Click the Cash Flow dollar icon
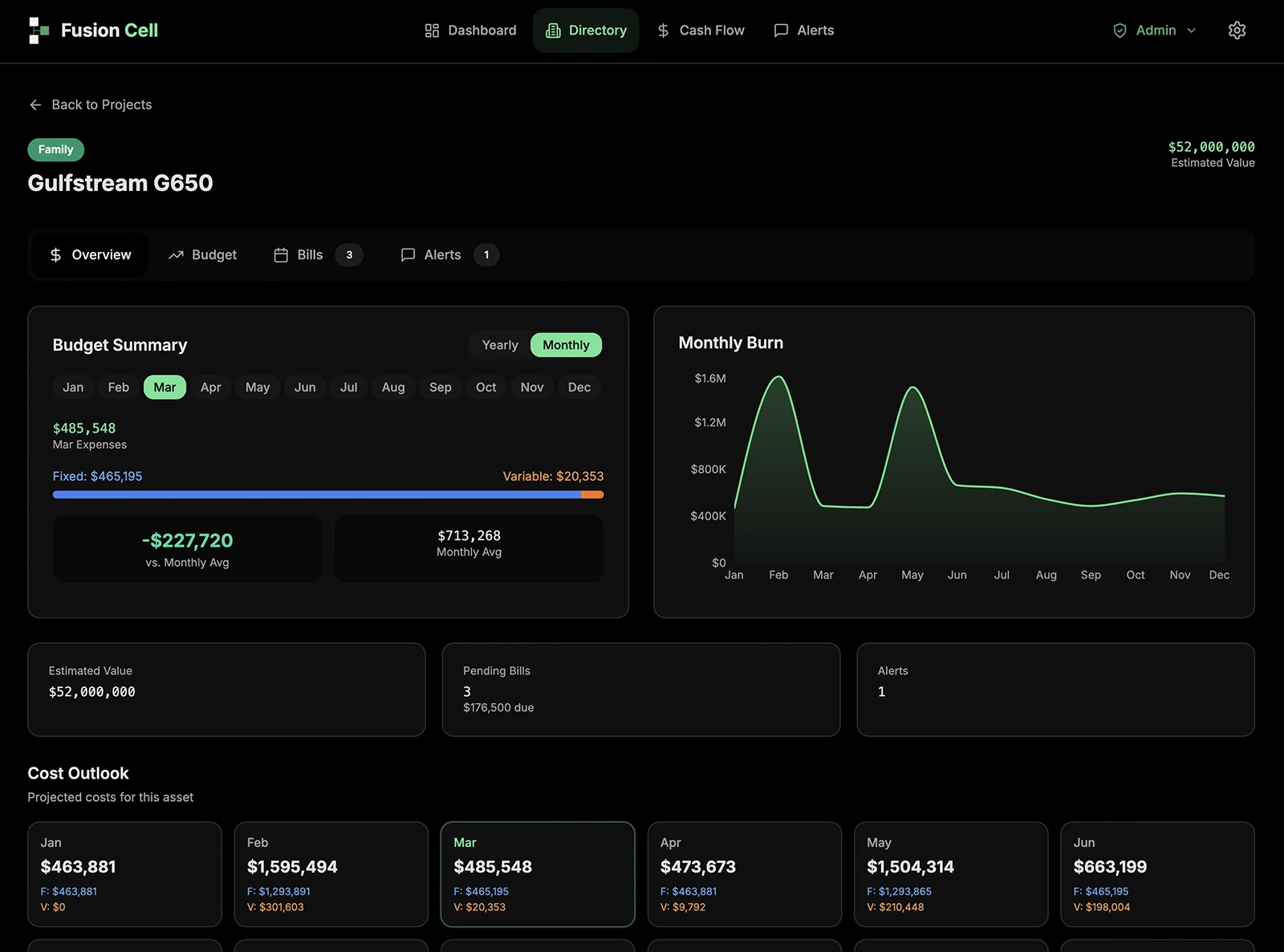 663,31
